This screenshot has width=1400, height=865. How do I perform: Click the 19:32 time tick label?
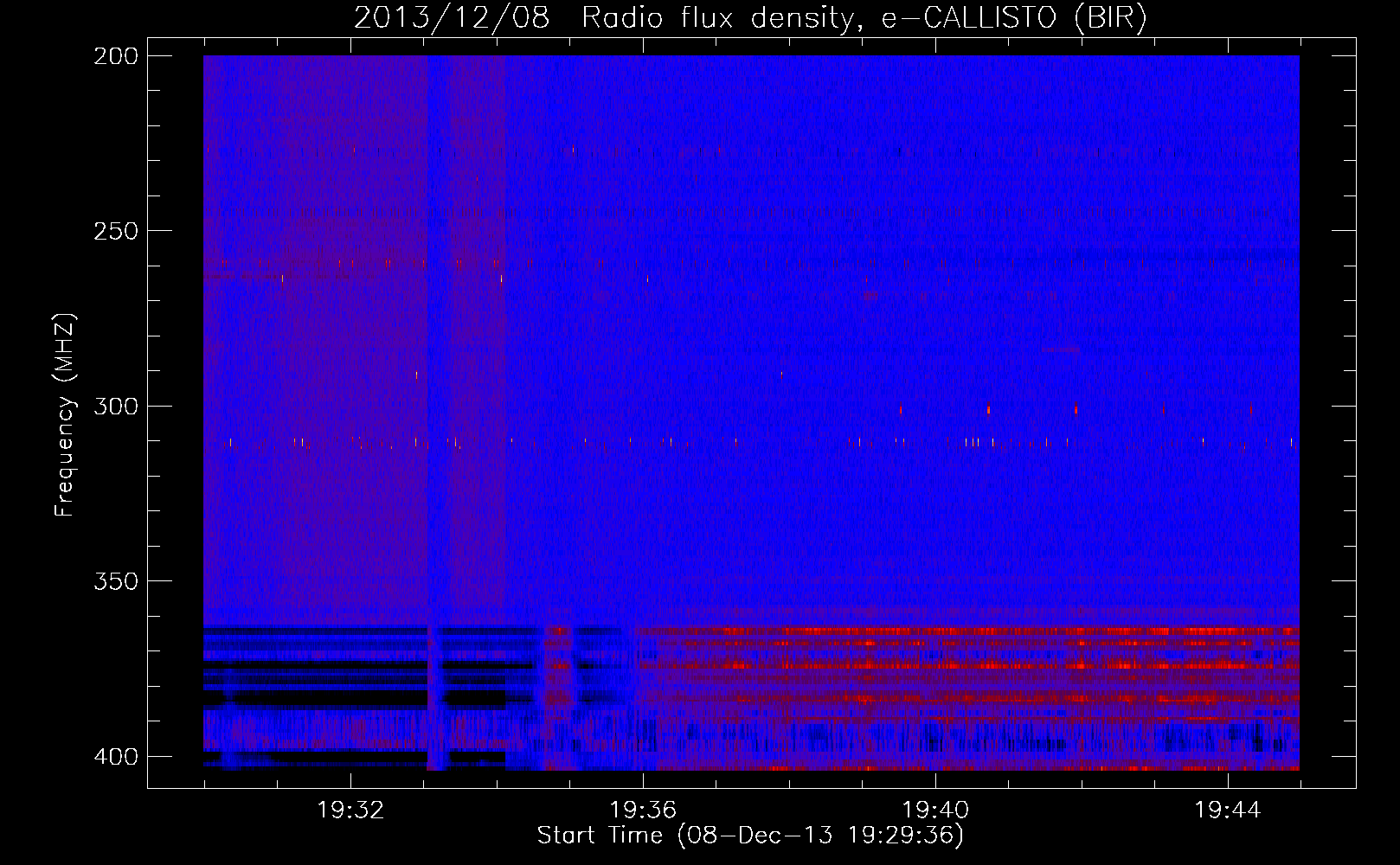tap(350, 811)
